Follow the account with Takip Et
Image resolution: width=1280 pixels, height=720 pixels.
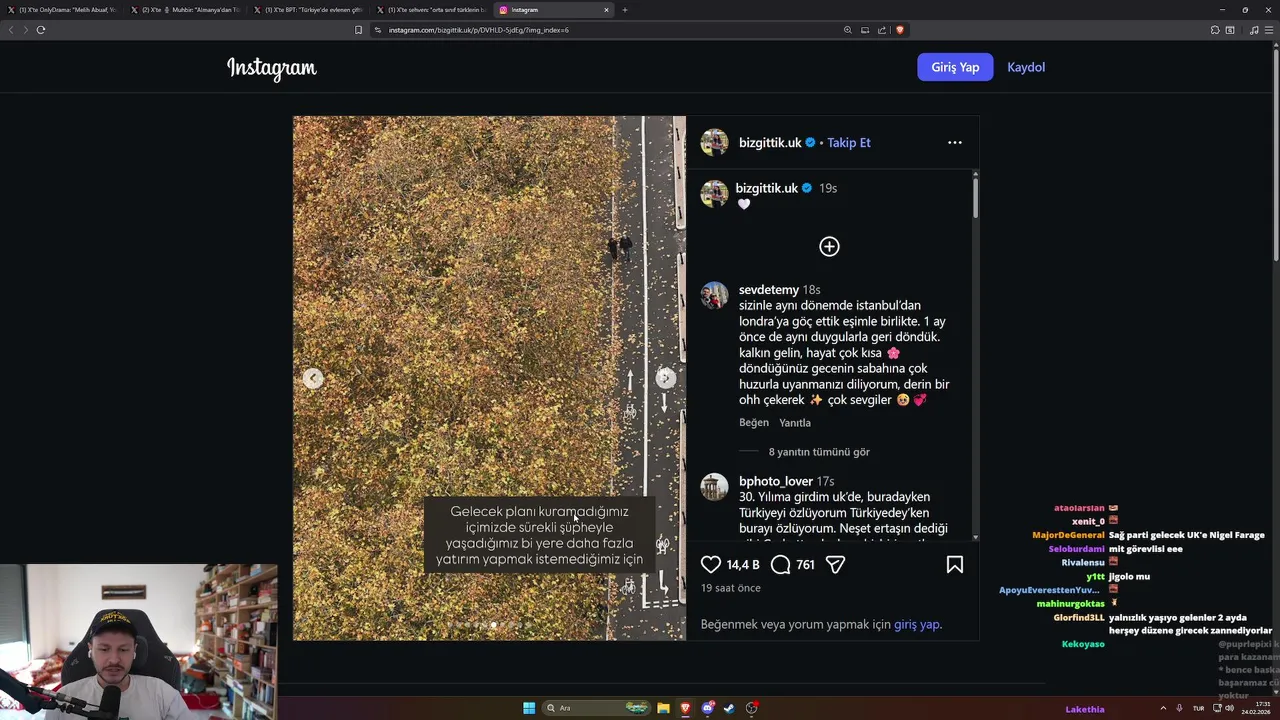tap(849, 143)
